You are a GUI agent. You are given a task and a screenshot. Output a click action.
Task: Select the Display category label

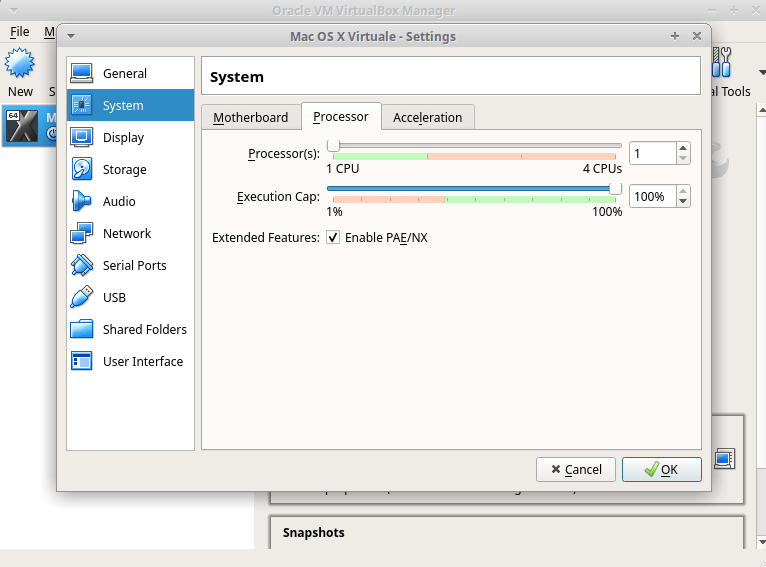pos(123,138)
